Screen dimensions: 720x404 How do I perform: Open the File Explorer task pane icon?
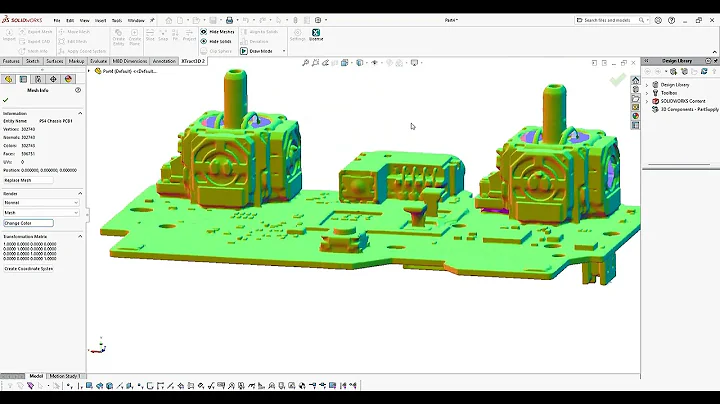coord(636,98)
